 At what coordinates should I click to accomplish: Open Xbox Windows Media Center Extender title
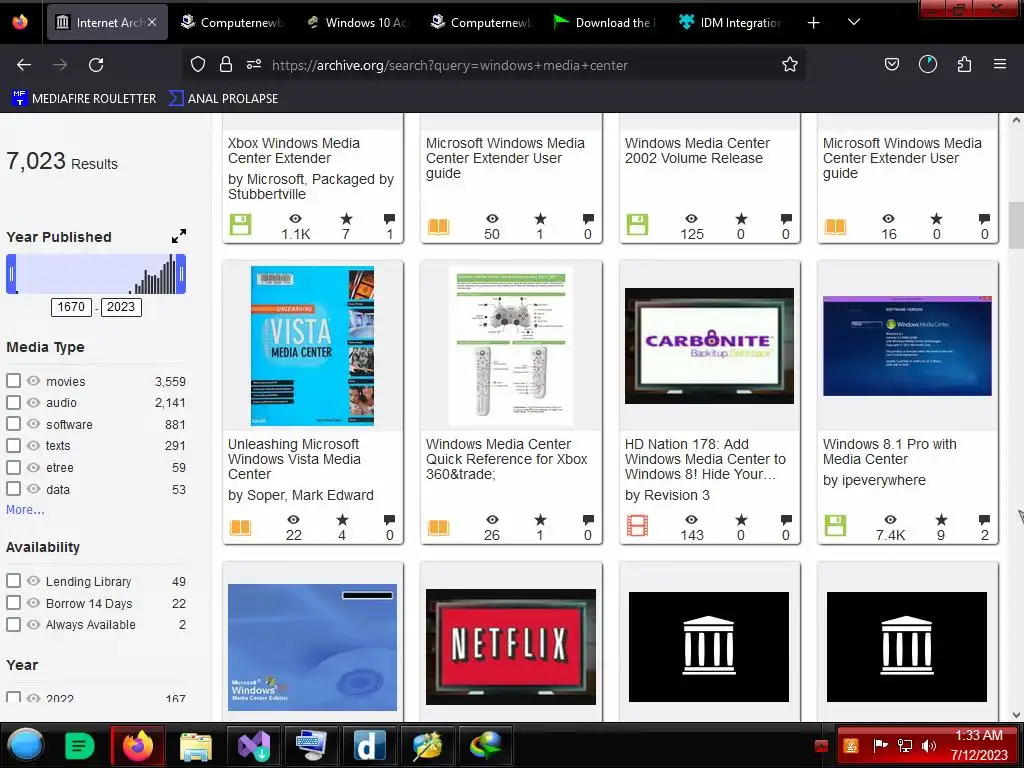(294, 150)
